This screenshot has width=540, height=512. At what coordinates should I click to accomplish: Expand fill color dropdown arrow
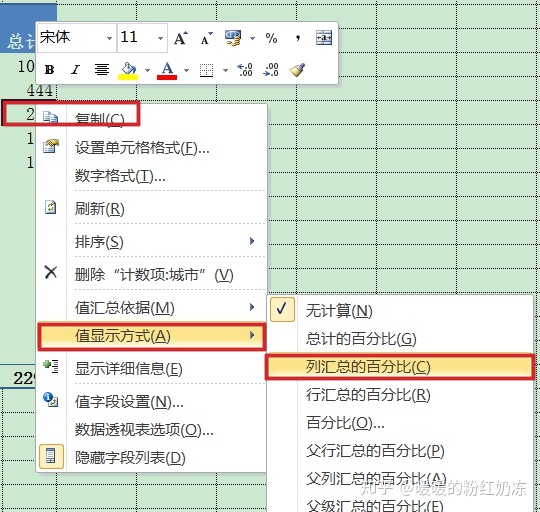147,70
